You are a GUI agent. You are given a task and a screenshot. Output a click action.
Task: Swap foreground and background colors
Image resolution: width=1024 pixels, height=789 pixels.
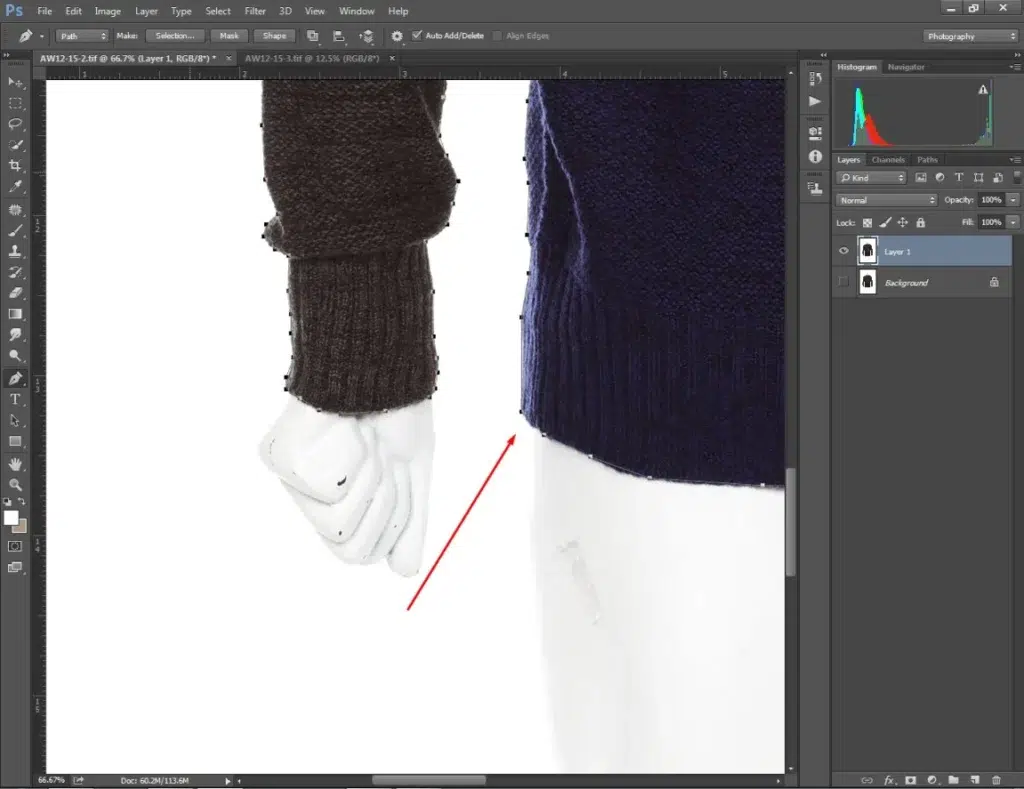pyautogui.click(x=22, y=502)
